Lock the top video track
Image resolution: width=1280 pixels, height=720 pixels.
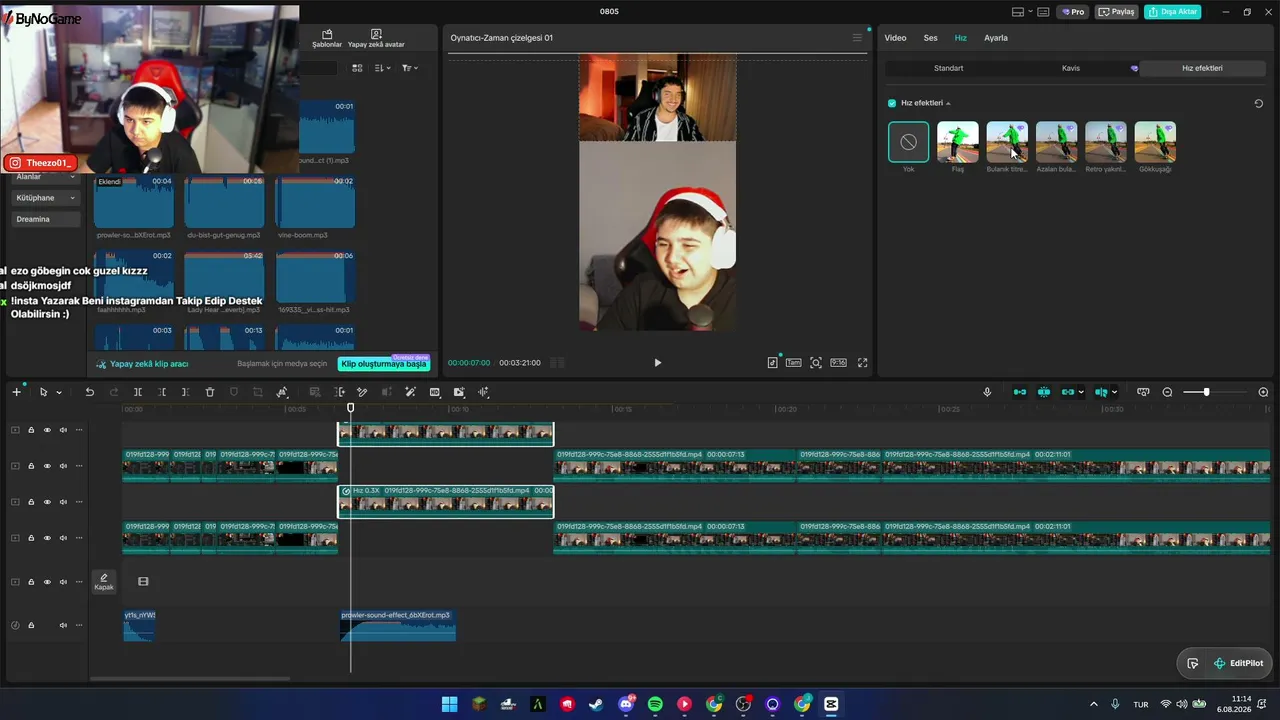coord(31,430)
